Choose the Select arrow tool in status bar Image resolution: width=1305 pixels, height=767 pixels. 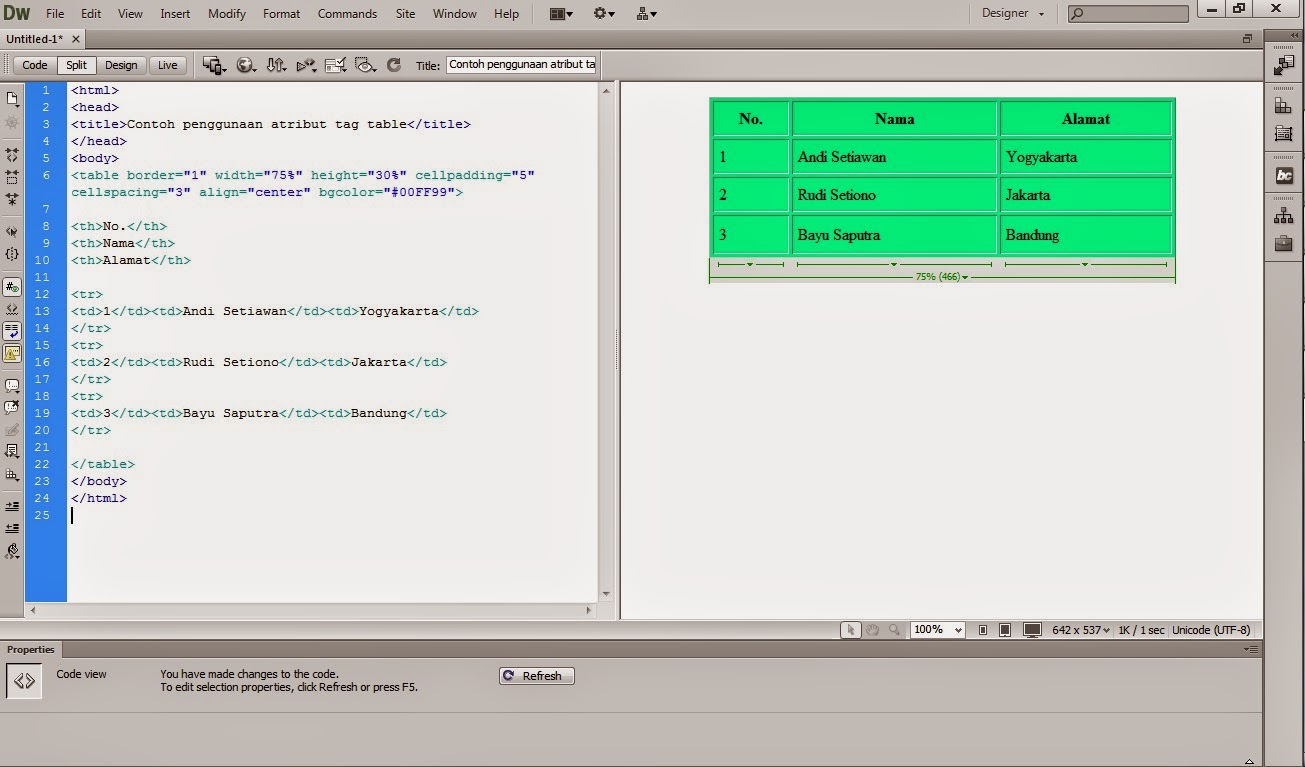coord(850,630)
